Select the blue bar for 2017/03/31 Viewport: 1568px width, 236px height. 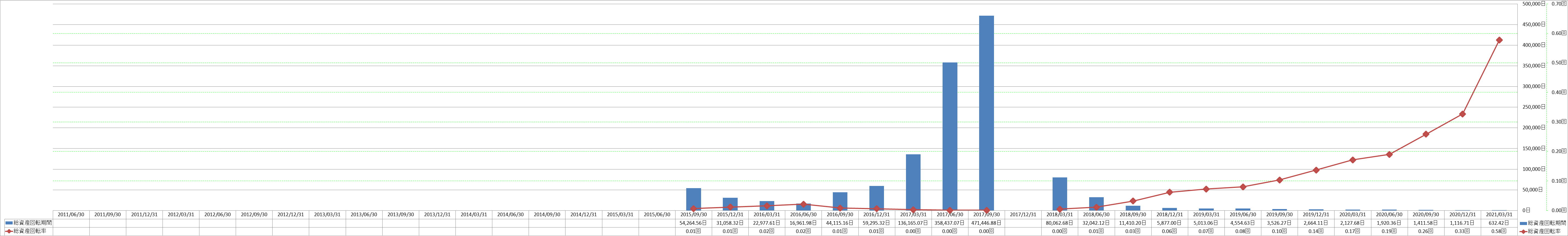(x=913, y=182)
